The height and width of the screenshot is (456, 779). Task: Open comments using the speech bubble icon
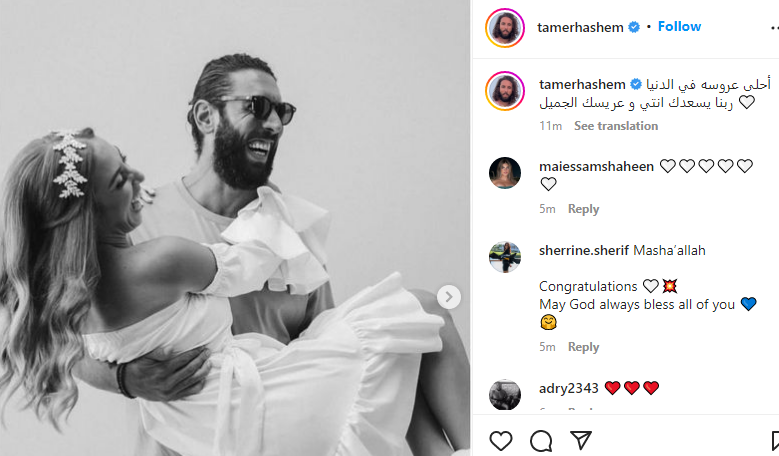tap(541, 441)
